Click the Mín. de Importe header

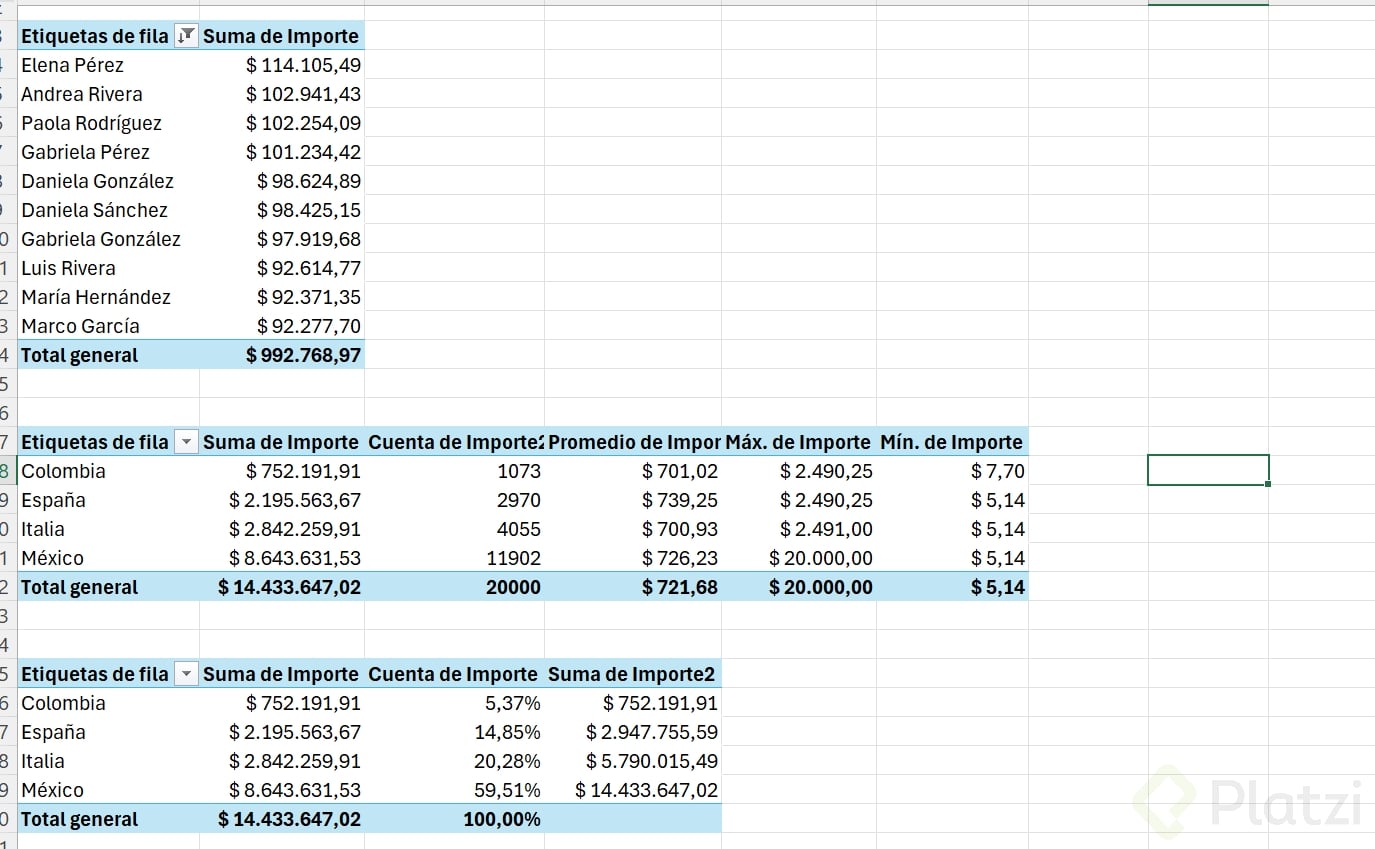click(x=951, y=442)
